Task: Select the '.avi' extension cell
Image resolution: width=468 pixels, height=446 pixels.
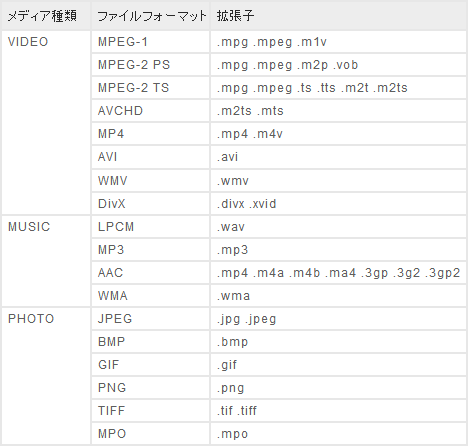Action: (338, 157)
